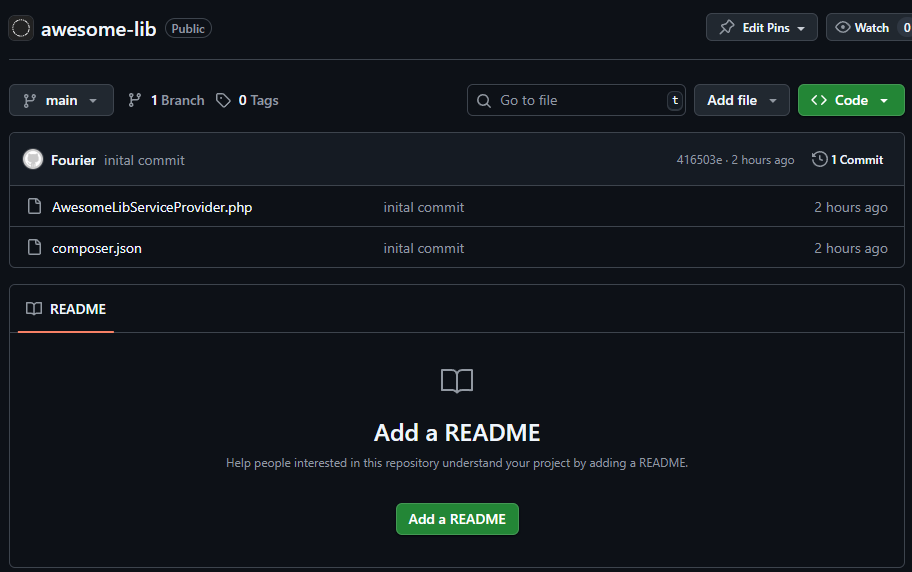Open the Add file dropdown
The width and height of the screenshot is (912, 572).
pos(741,100)
